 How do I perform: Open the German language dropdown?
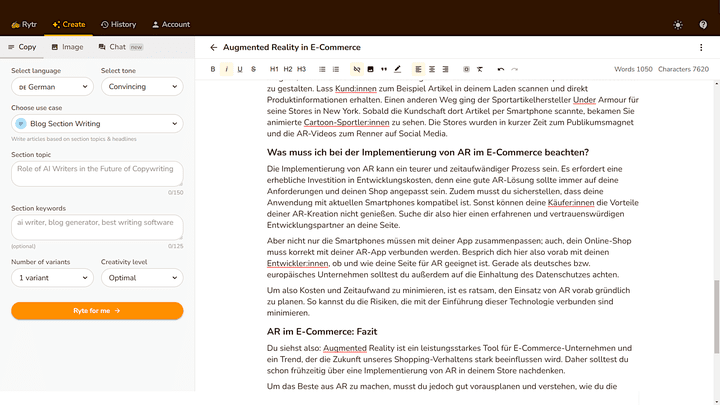[x=52, y=87]
